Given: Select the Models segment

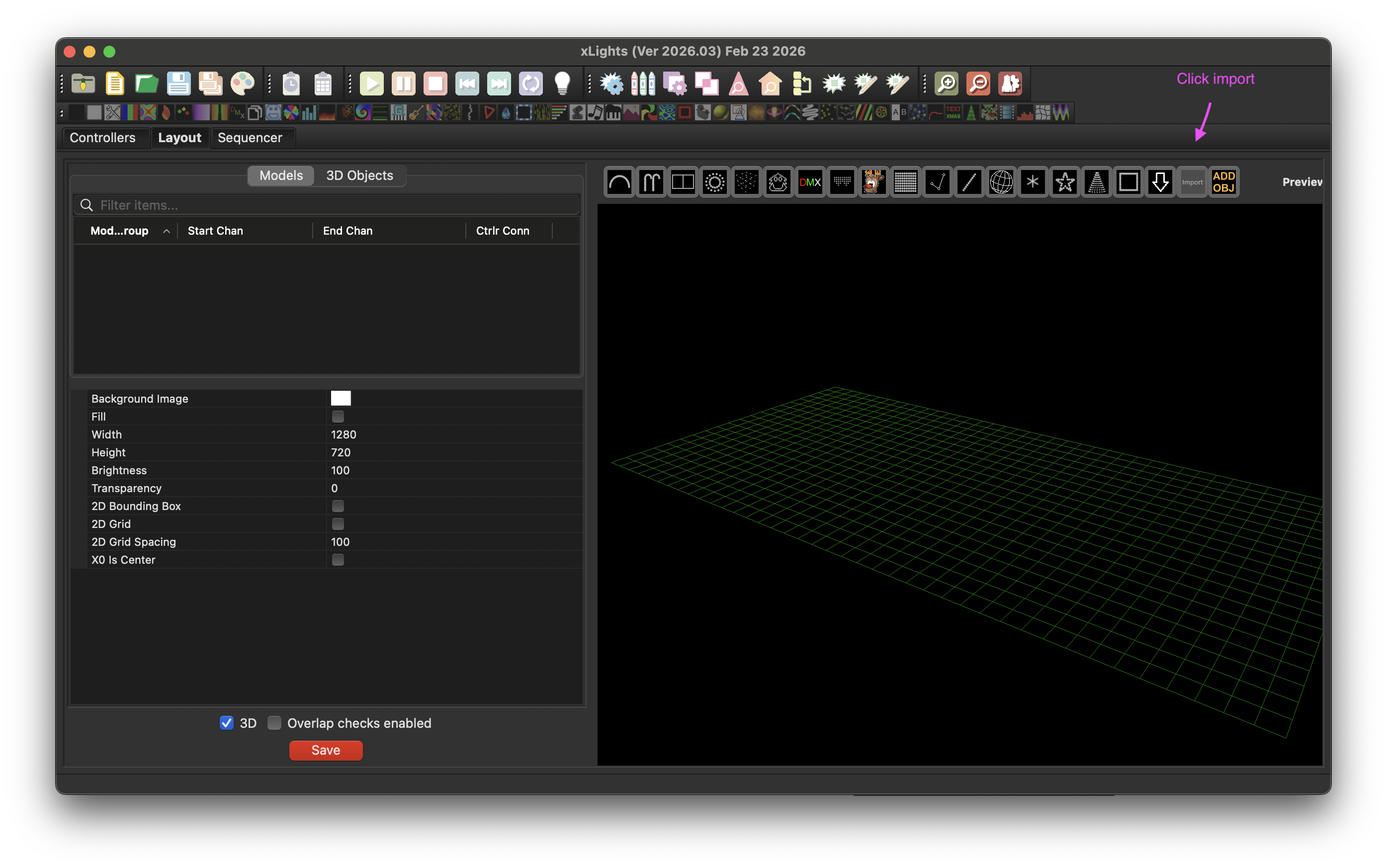Looking at the screenshot, I should pyautogui.click(x=281, y=175).
